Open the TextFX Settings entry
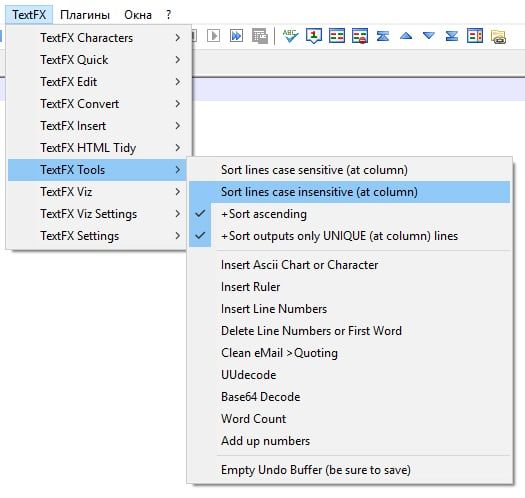Viewport: 525px width, 498px height. [x=97, y=236]
